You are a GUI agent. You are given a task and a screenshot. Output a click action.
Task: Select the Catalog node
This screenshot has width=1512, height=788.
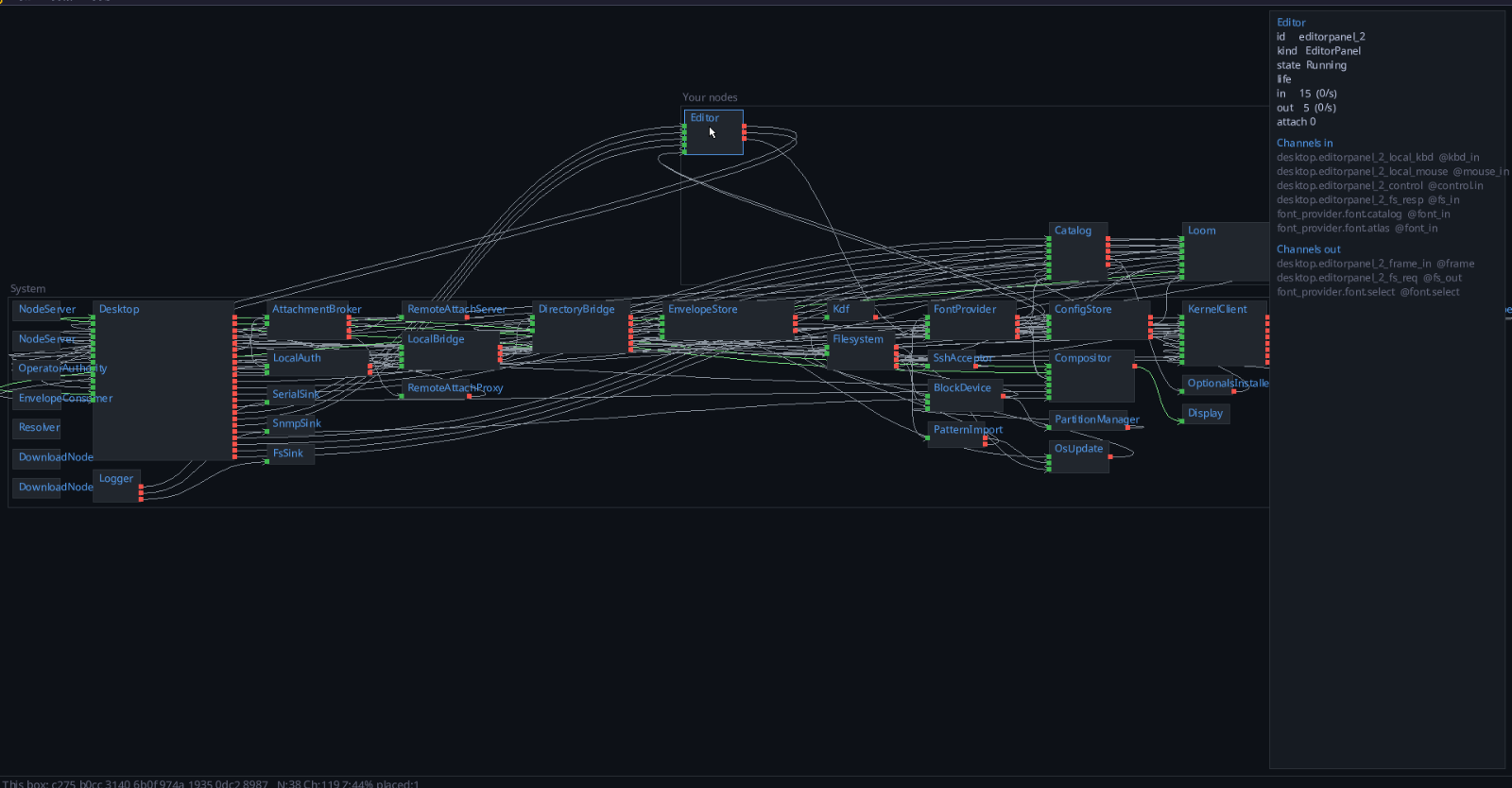(1078, 252)
